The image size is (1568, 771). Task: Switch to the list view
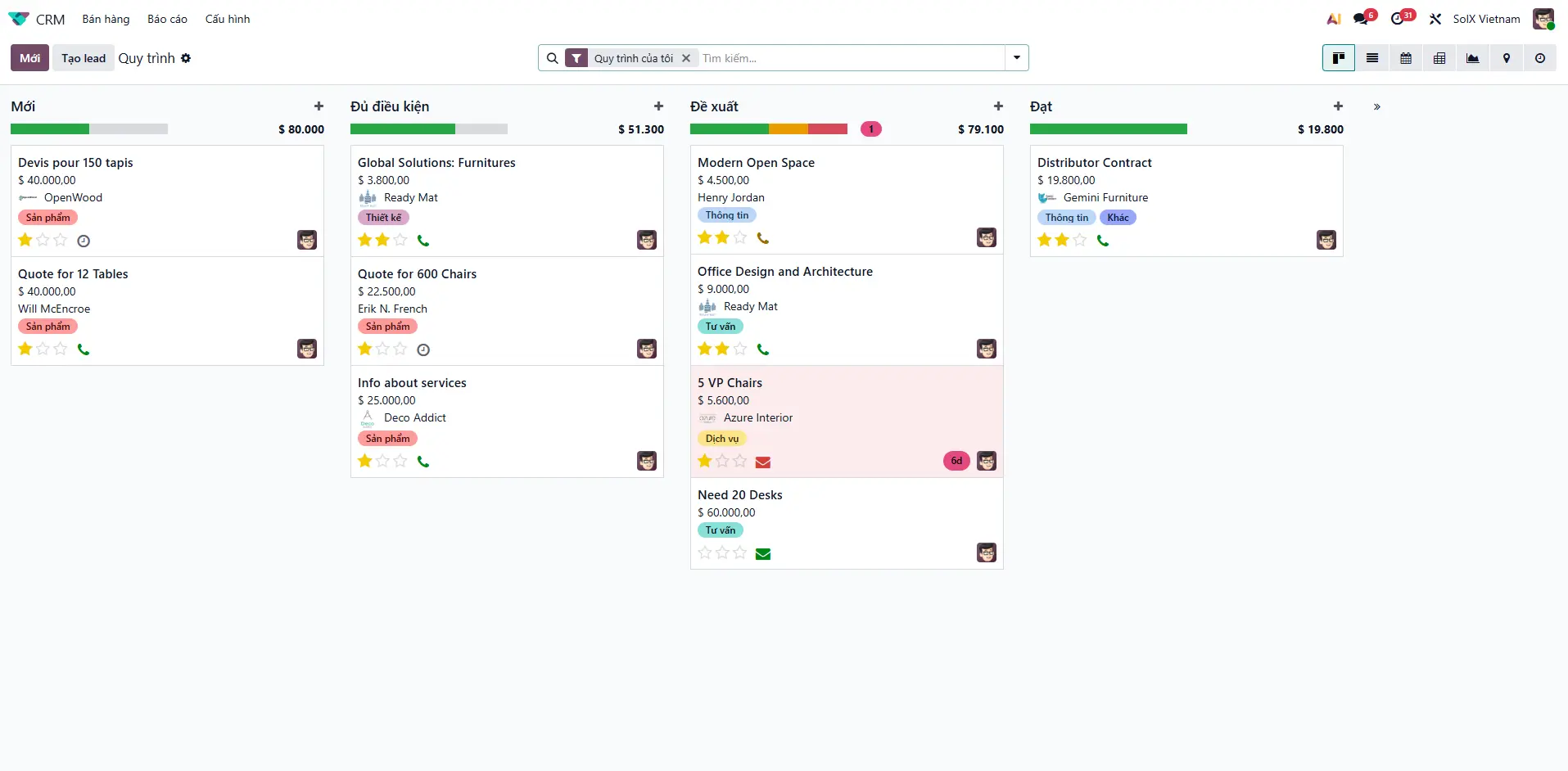click(1372, 57)
